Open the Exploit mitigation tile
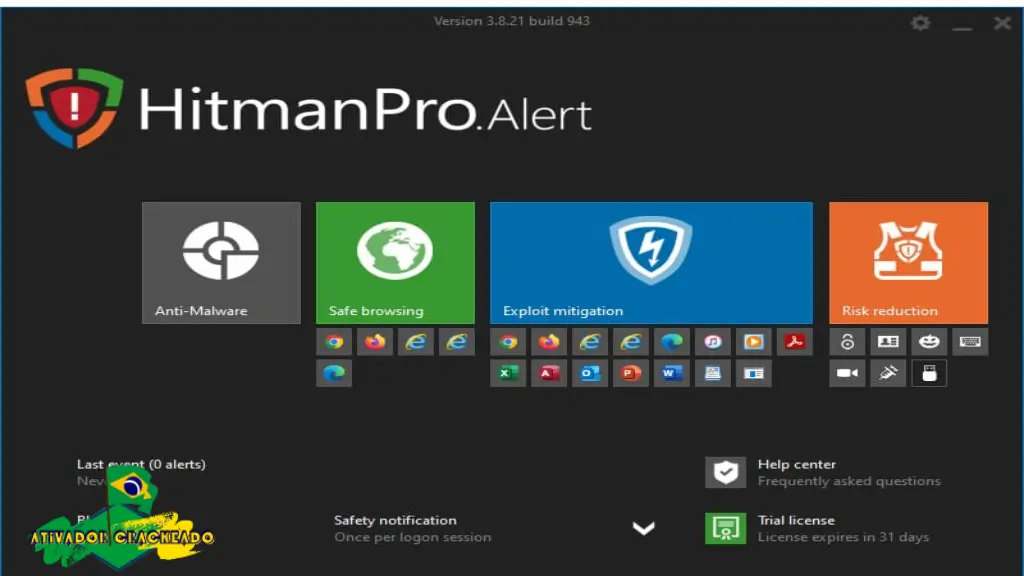 (x=651, y=263)
